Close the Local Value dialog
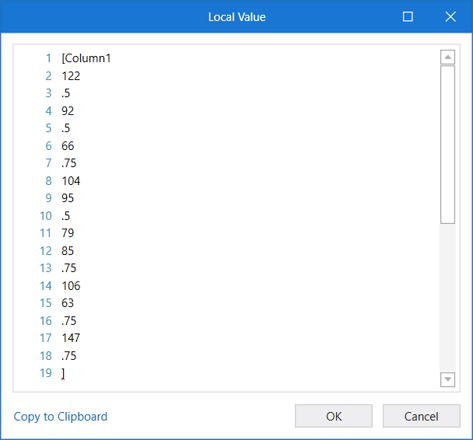The height and width of the screenshot is (440, 473). coord(450,17)
